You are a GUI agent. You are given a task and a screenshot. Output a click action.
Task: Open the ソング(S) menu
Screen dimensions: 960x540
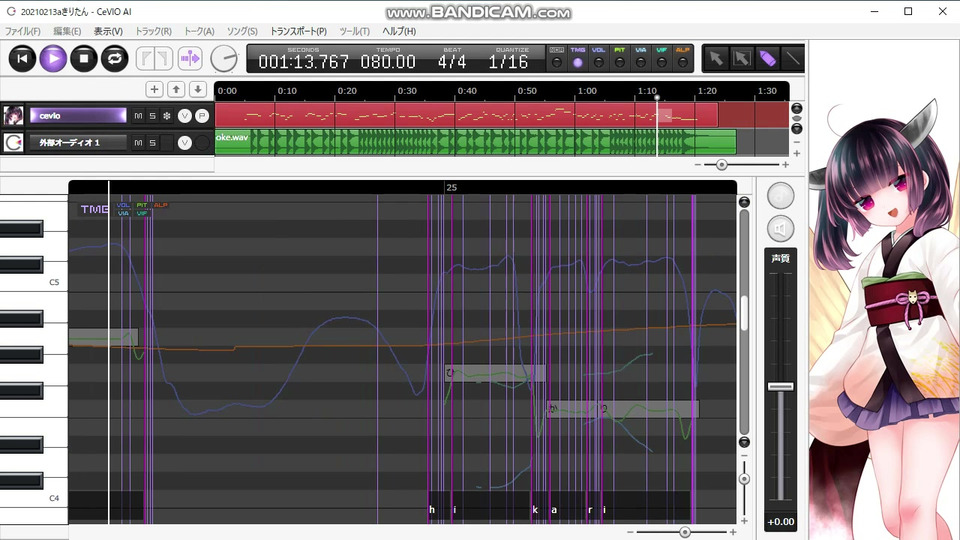pos(242,31)
